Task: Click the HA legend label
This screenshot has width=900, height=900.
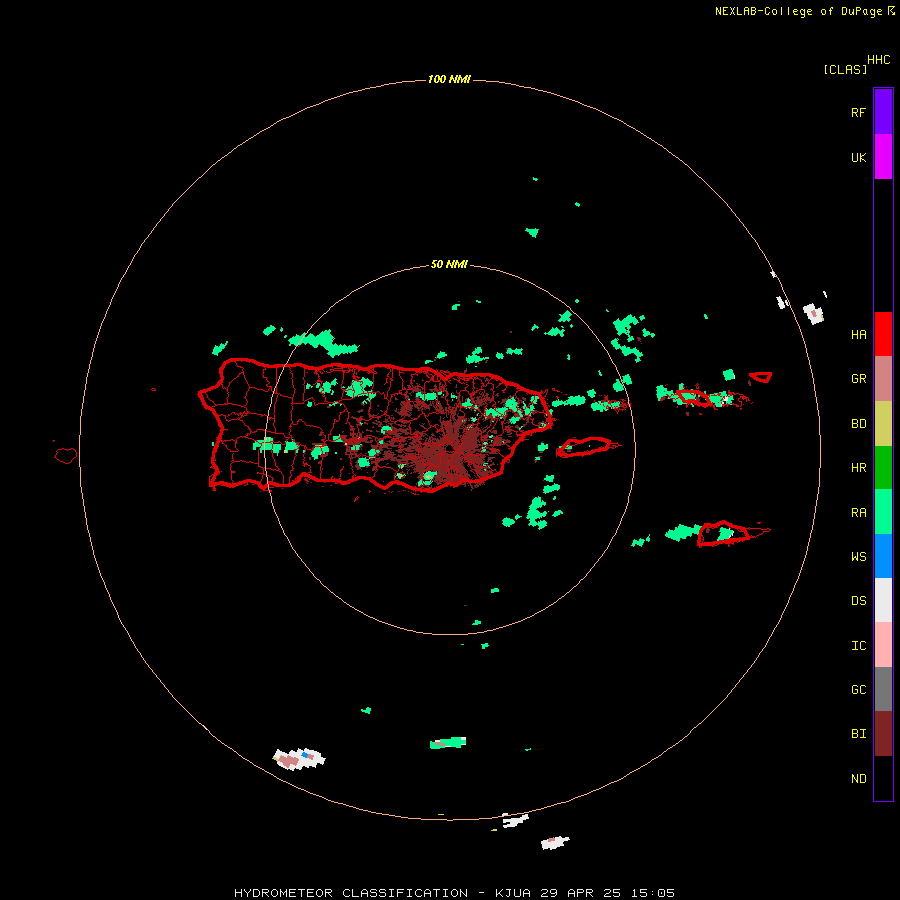Action: tap(858, 335)
